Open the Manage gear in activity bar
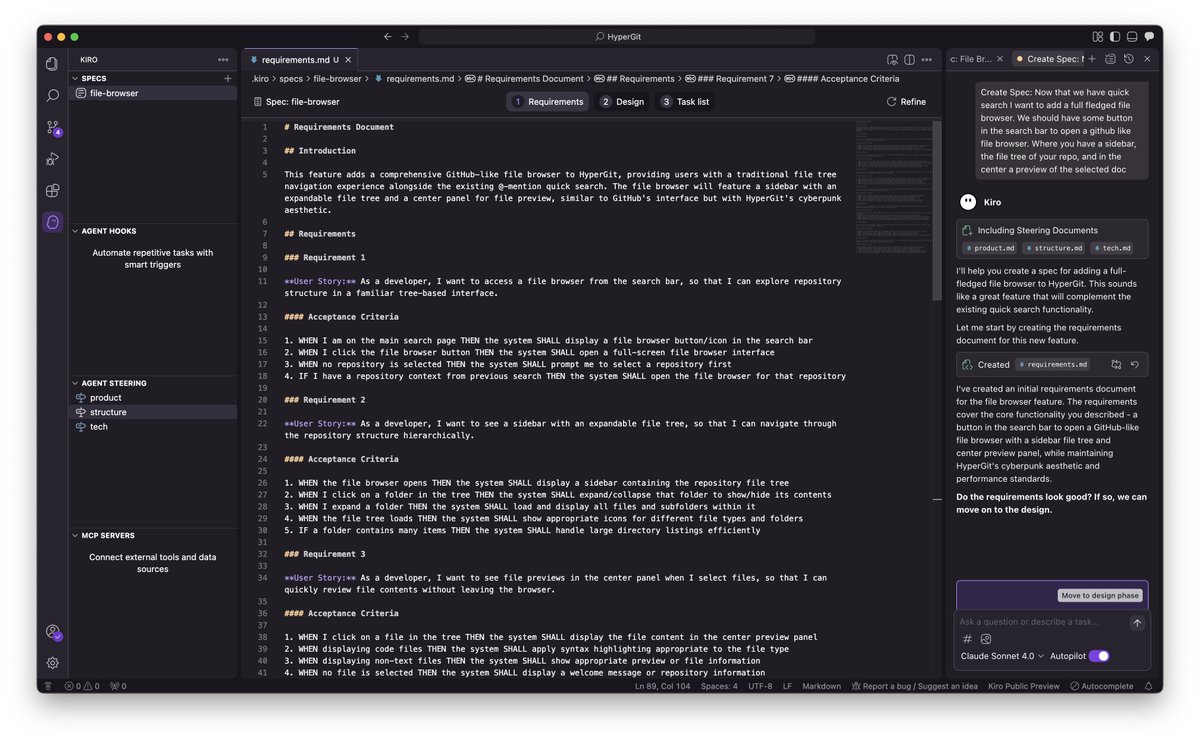 (x=52, y=662)
